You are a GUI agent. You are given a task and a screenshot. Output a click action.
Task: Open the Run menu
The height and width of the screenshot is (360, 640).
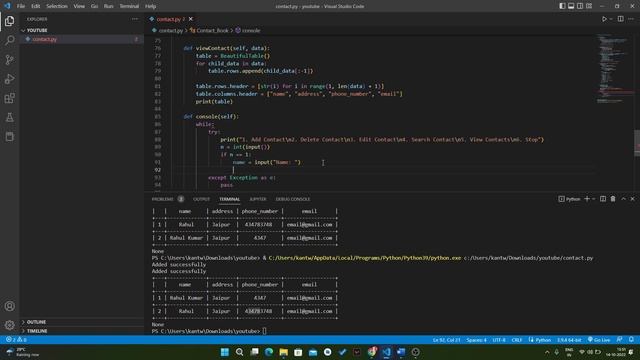pyautogui.click(x=109, y=6)
